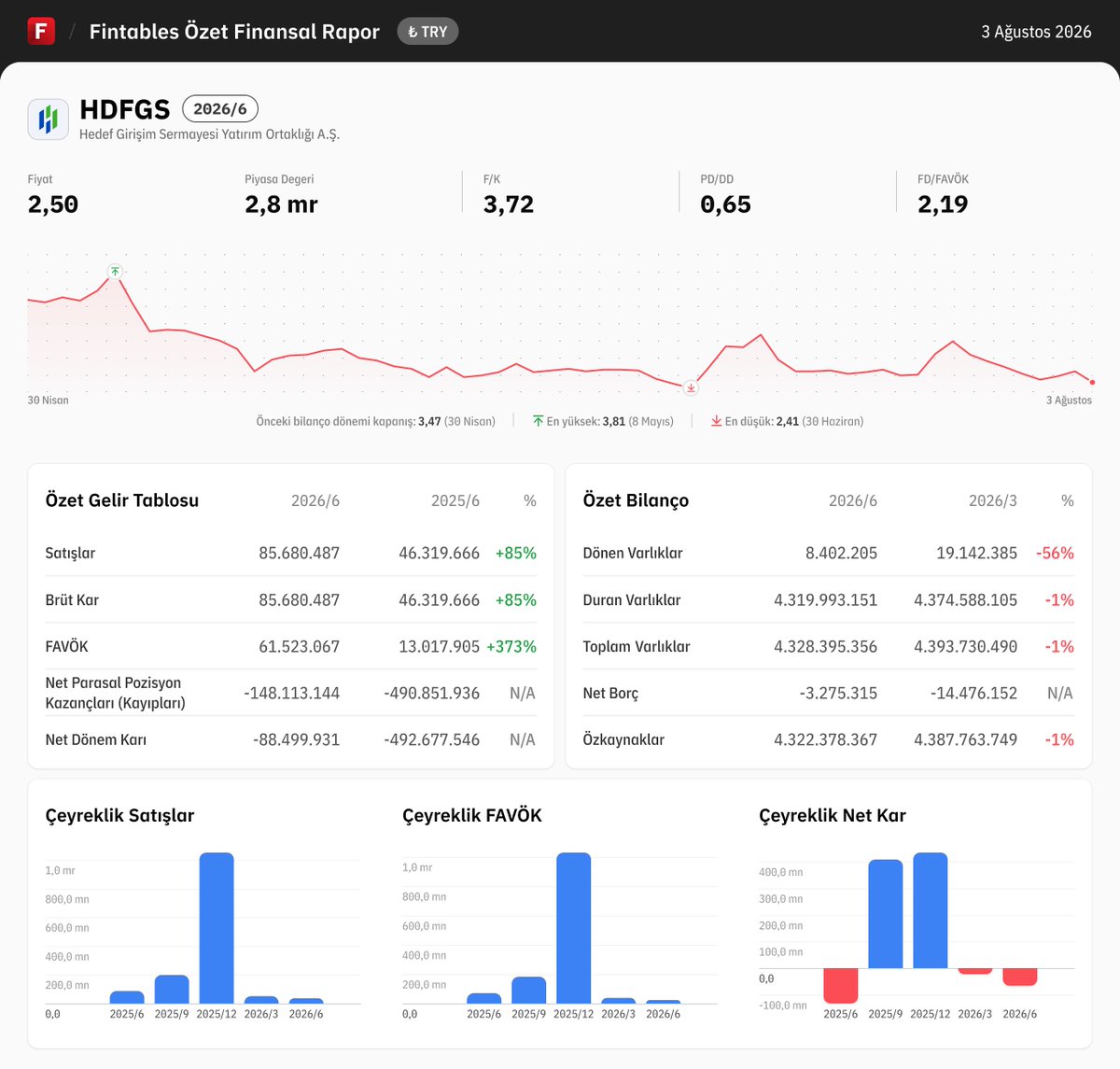Screen dimensions: 1120x1069
Task: Click Satışlar 2026/6 value 85.680.487
Action: tap(299, 553)
